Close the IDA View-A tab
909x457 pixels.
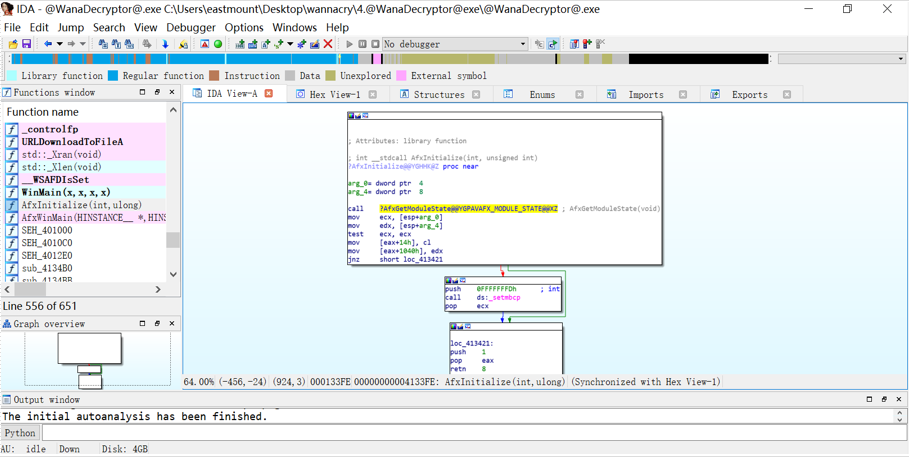(x=268, y=93)
